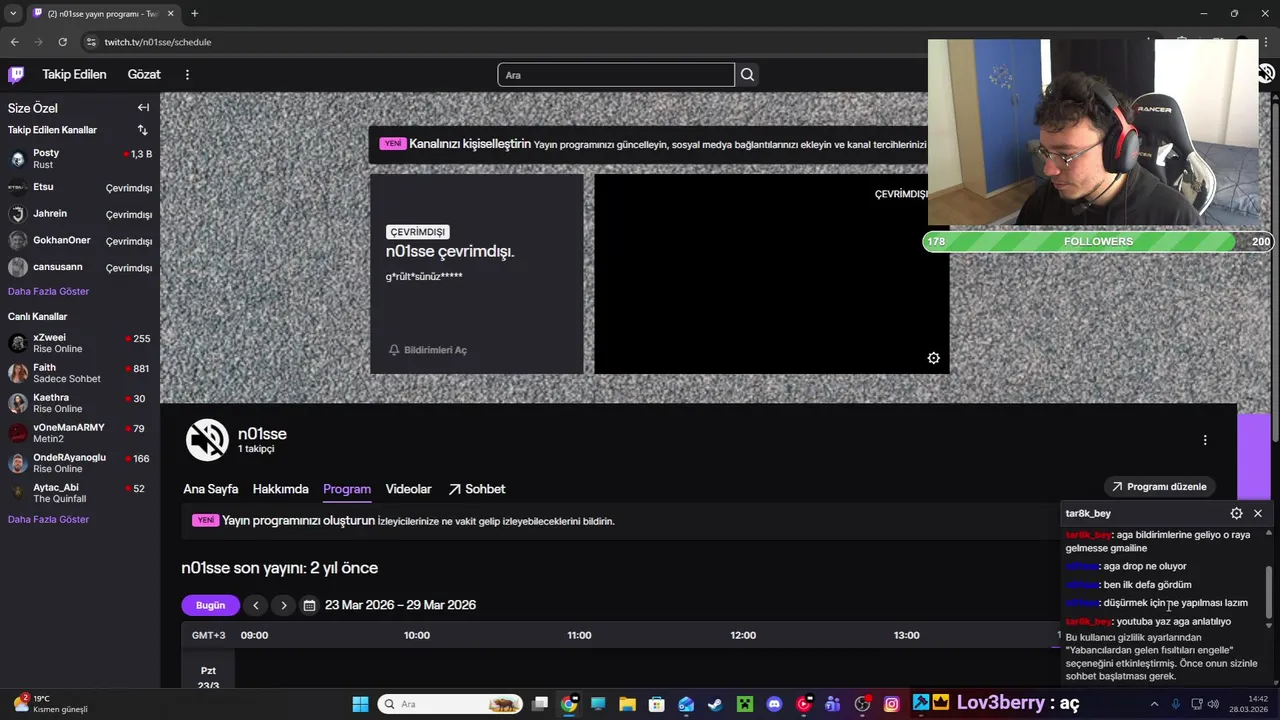Click the Takip Edilen nav item
Viewport: 1280px width, 720px height.
[74, 74]
